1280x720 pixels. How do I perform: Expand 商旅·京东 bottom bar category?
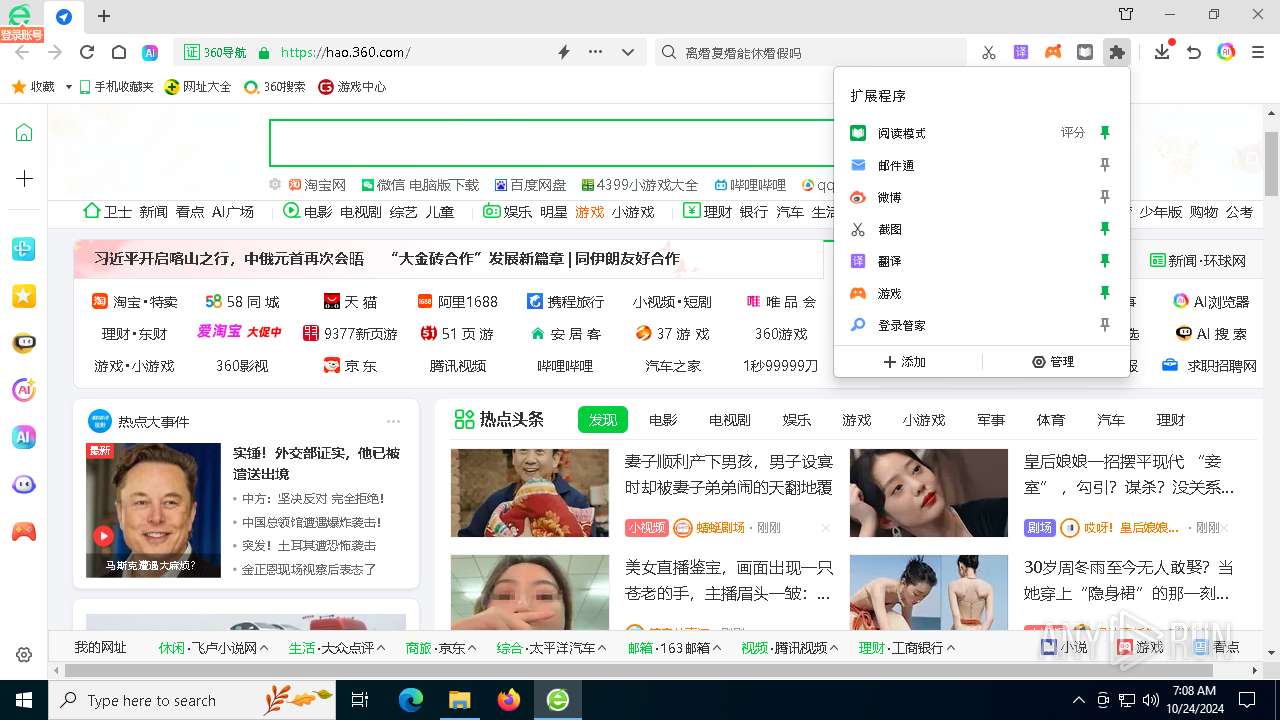point(473,648)
